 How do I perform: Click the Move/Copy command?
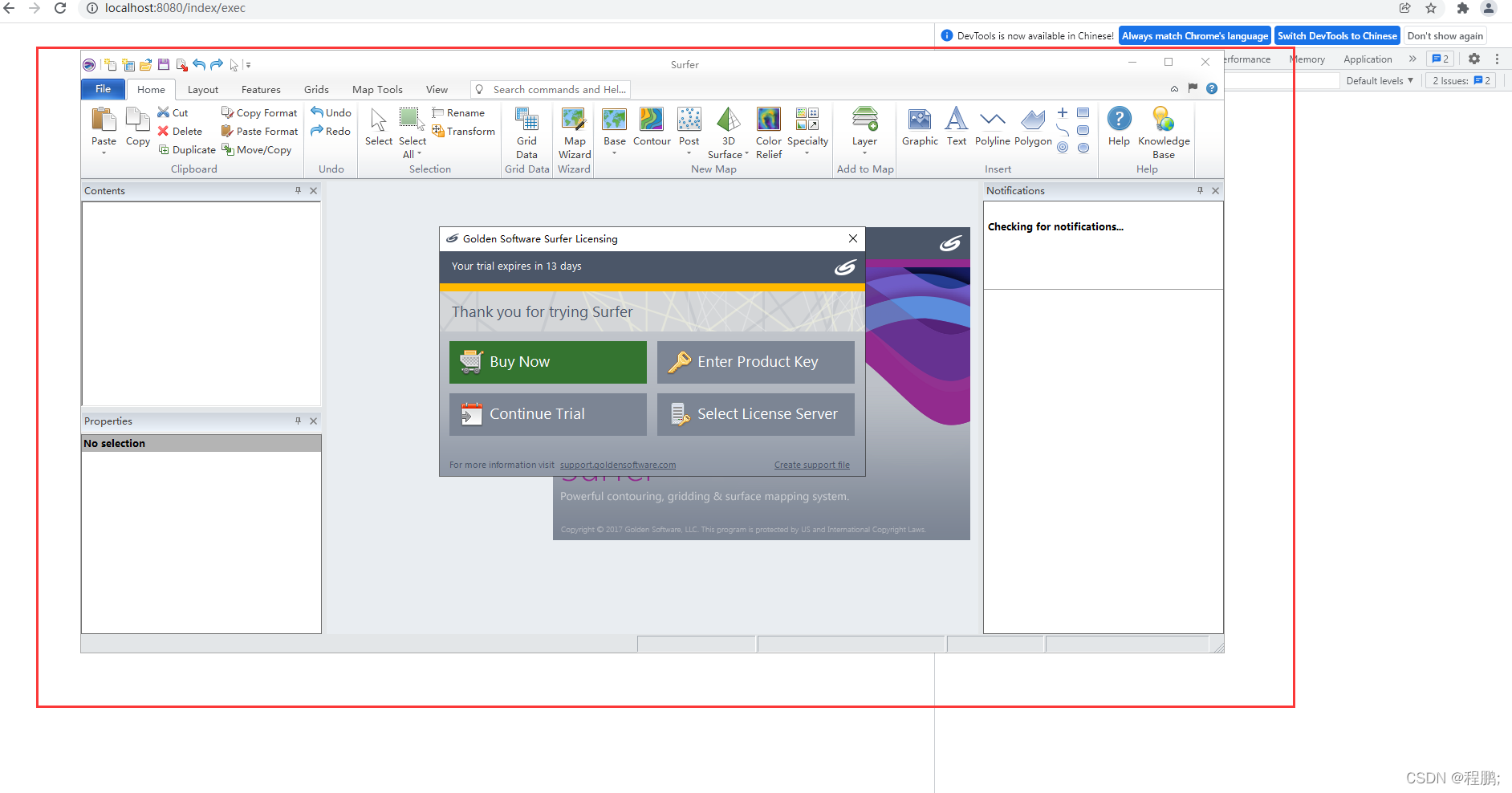256,150
